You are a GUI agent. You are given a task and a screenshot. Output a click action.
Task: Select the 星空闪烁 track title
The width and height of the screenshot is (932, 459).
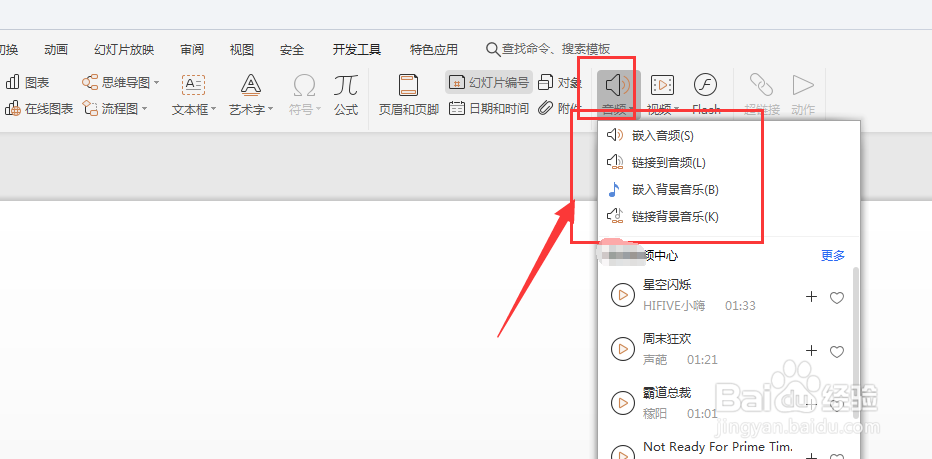[667, 285]
